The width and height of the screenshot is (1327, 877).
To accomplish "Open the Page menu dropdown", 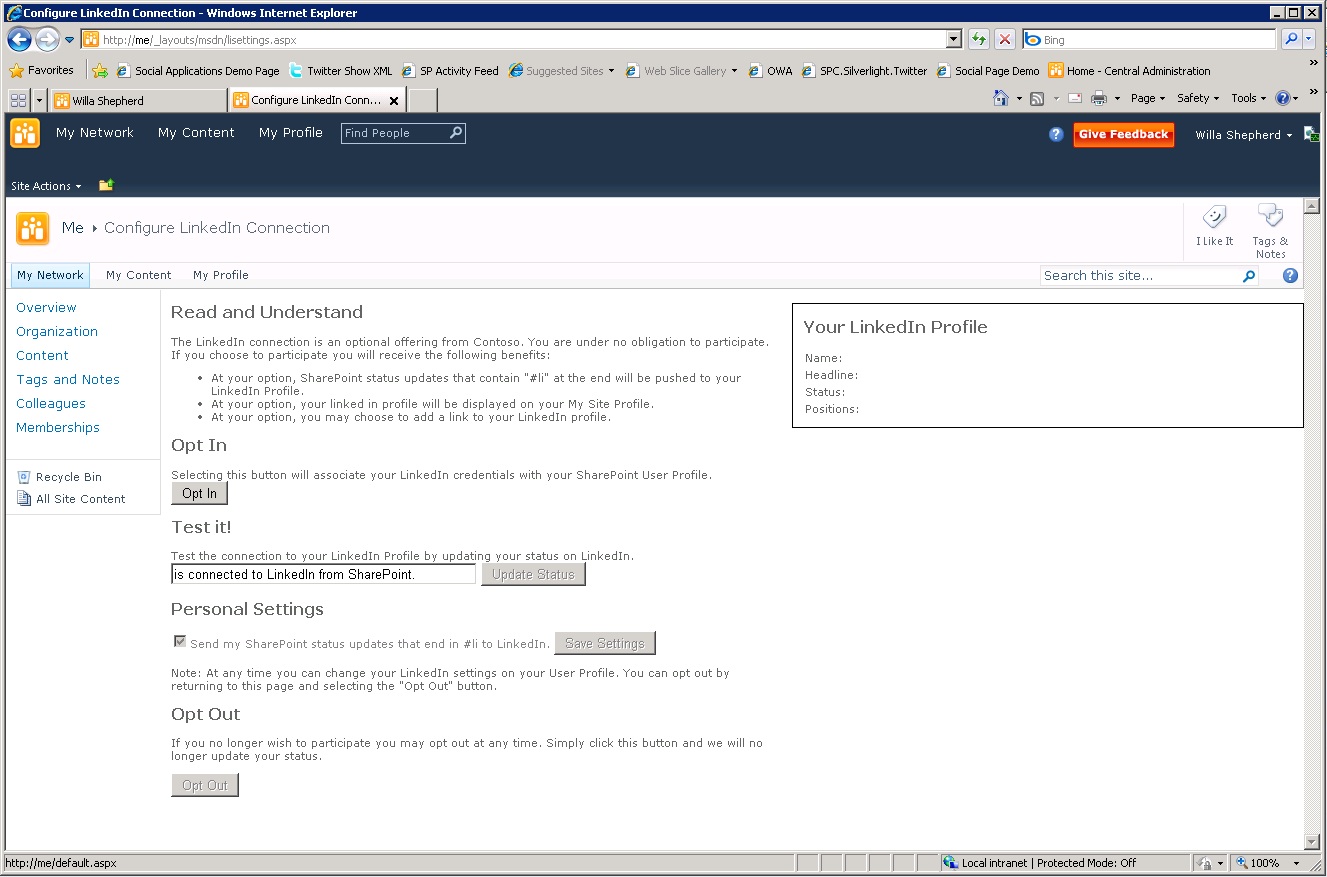I will [x=1148, y=98].
